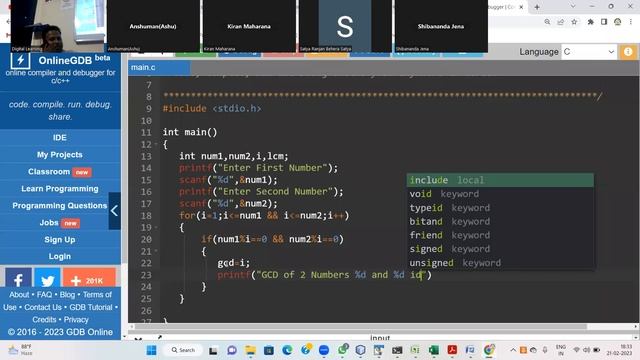Screen dimensions: 640x360
Task: Open the Chat app on taskbar
Action: pos(232,350)
